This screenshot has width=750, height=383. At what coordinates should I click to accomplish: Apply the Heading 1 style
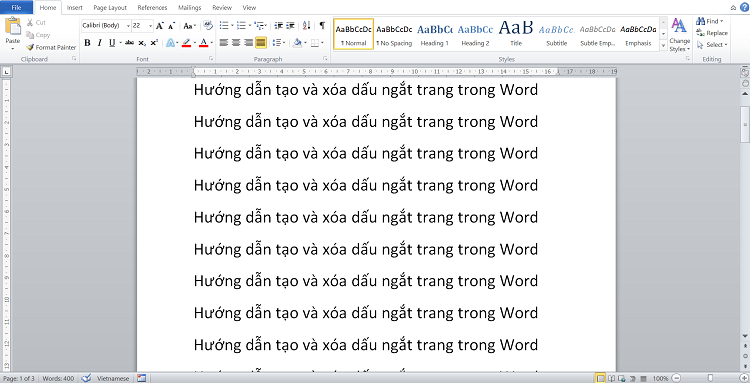click(x=434, y=34)
